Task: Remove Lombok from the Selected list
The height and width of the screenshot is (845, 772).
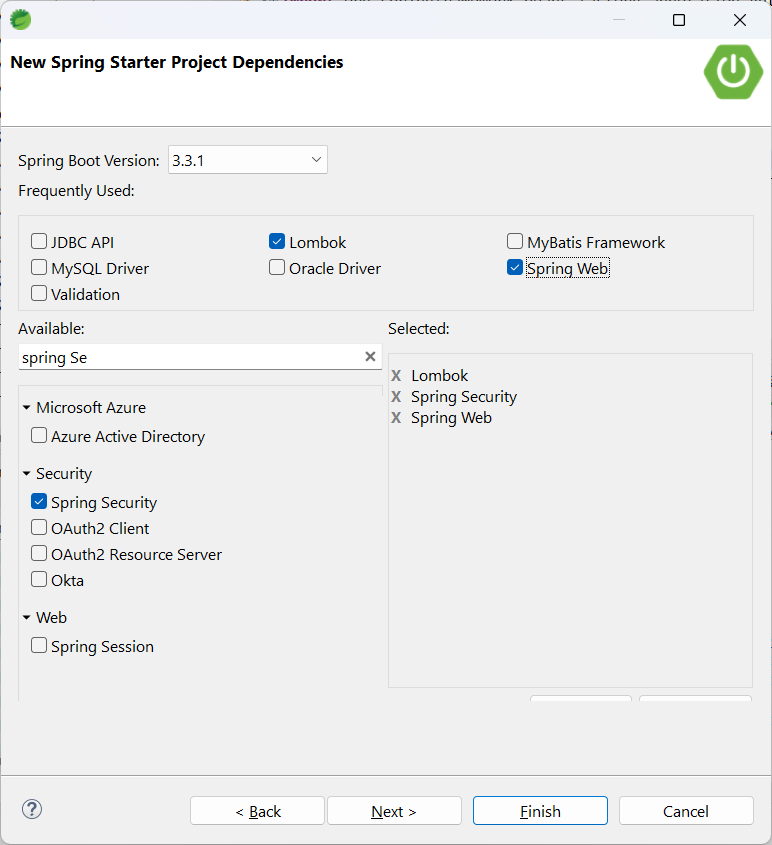Action: (x=396, y=376)
